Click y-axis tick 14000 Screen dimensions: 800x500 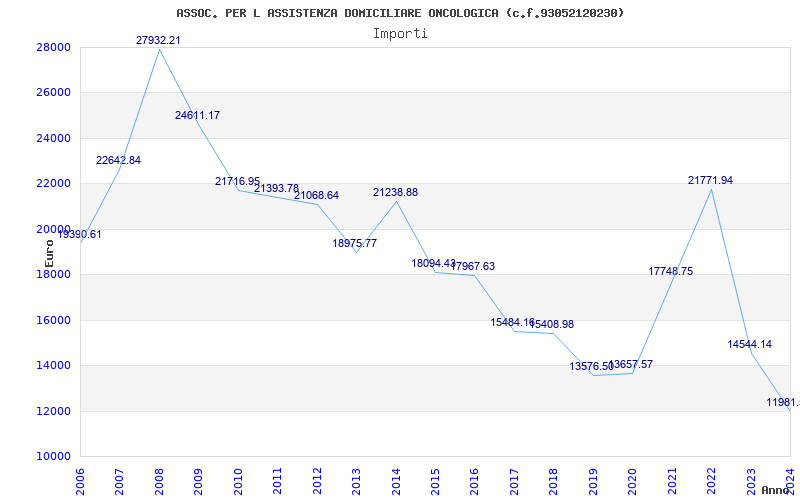pos(53,366)
